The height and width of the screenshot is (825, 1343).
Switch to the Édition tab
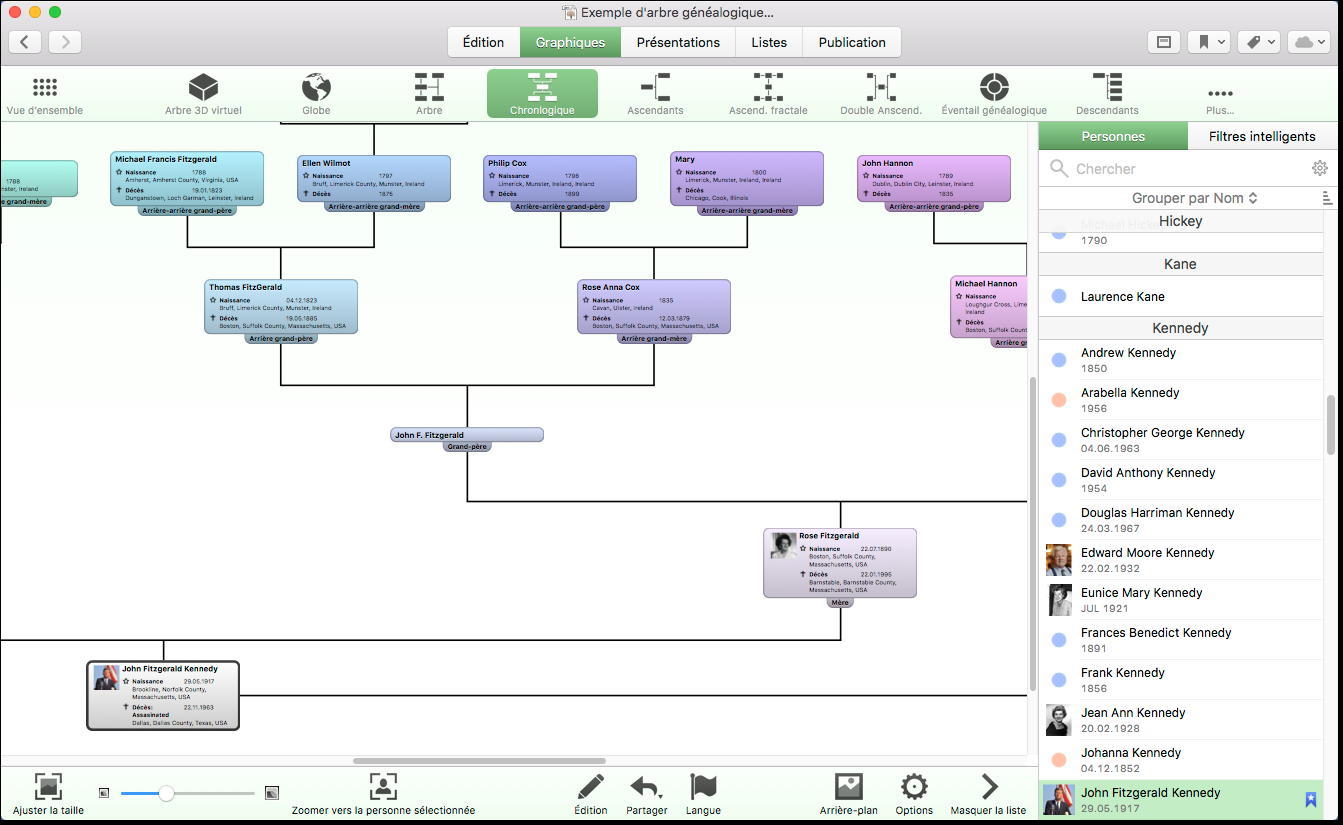[x=483, y=42]
